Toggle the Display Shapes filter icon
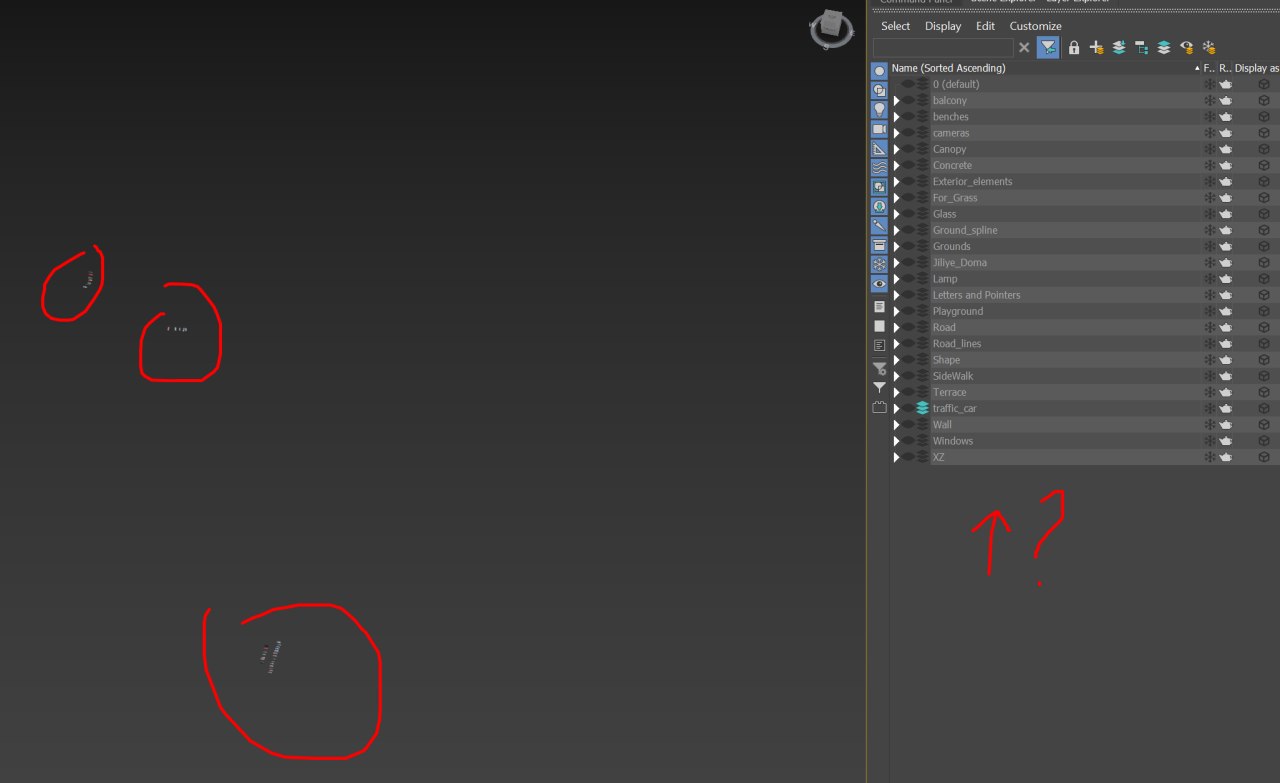This screenshot has height=783, width=1280. coord(879,90)
